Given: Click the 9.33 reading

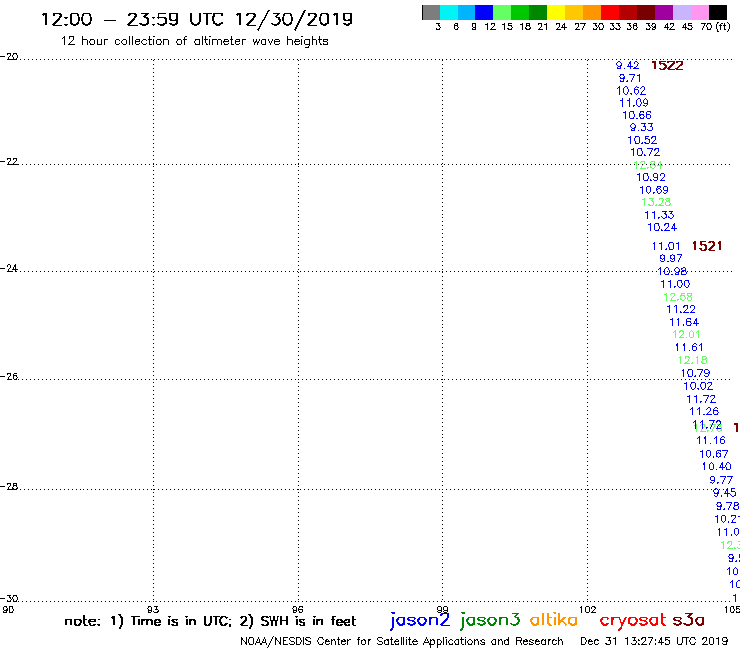Looking at the screenshot, I should pyautogui.click(x=642, y=127).
